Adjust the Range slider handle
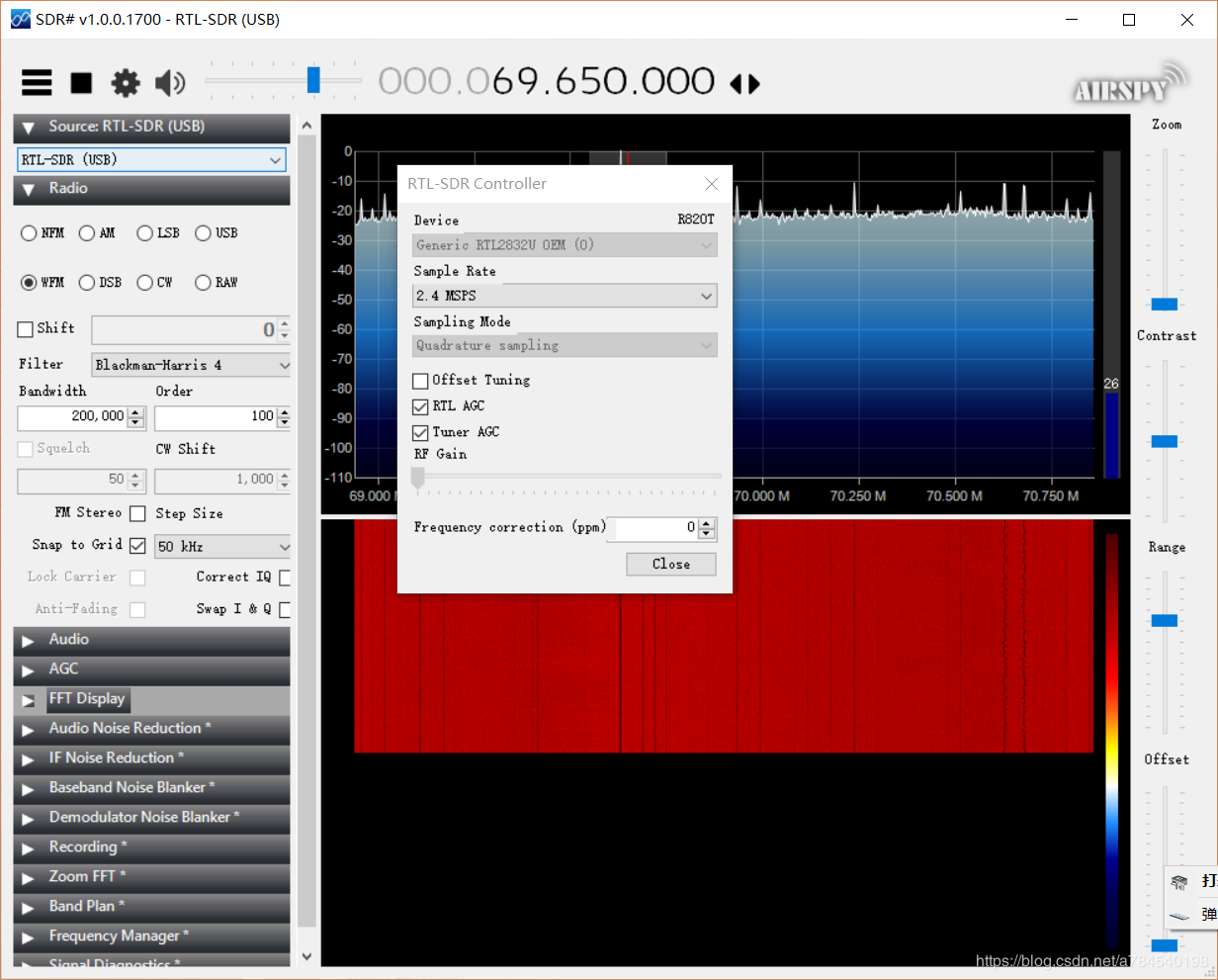The image size is (1218, 980). (1165, 621)
